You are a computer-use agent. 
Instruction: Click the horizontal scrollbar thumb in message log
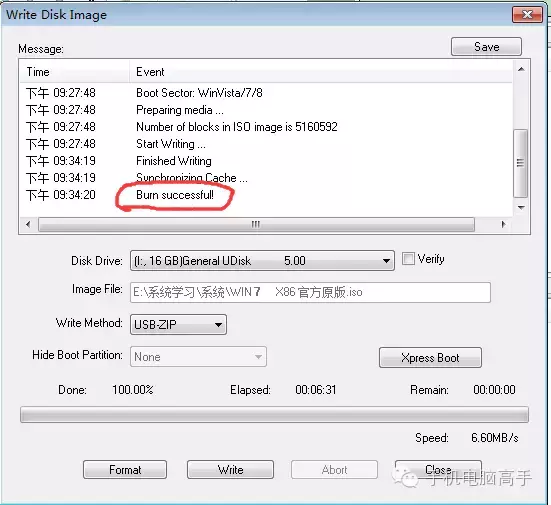(256, 224)
